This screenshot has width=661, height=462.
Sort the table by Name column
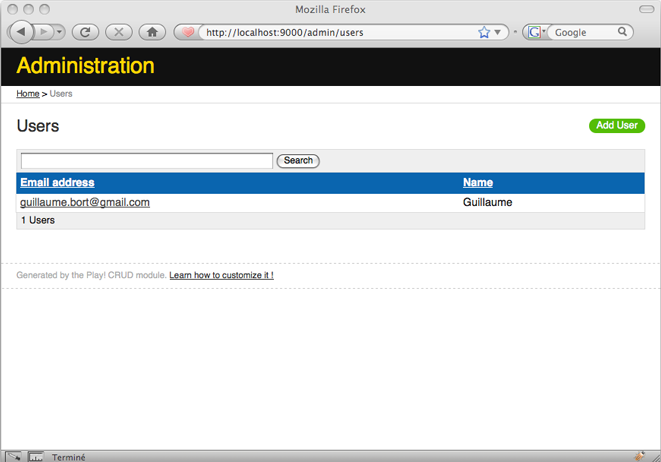coord(477,182)
